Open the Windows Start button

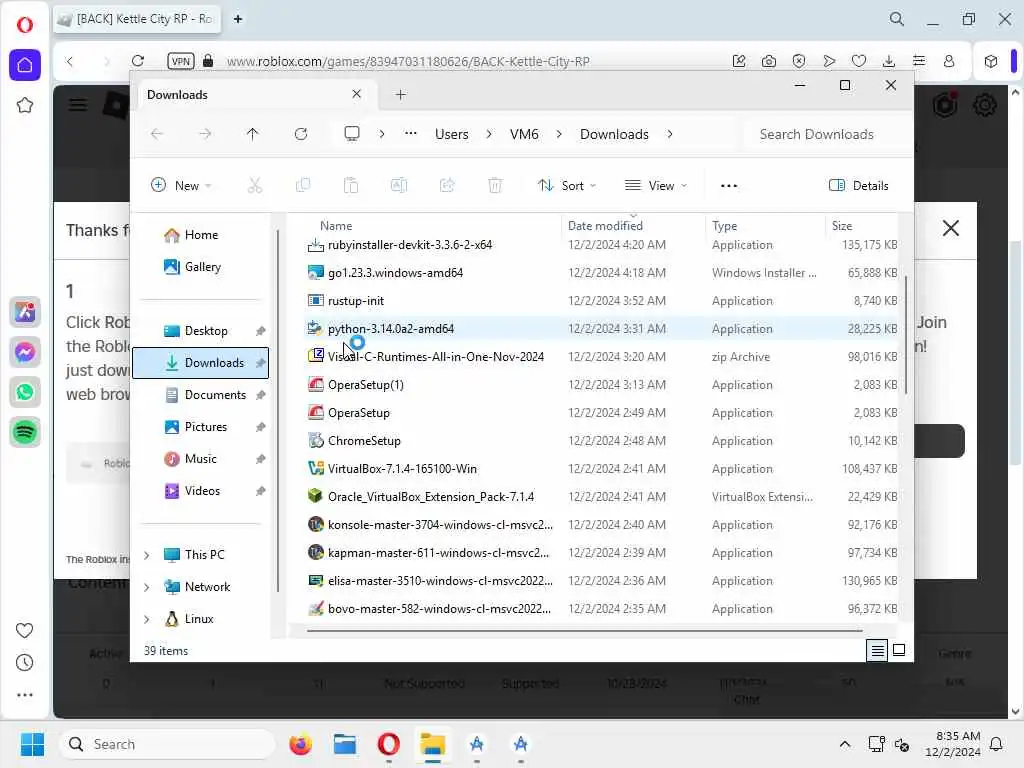pos(32,744)
